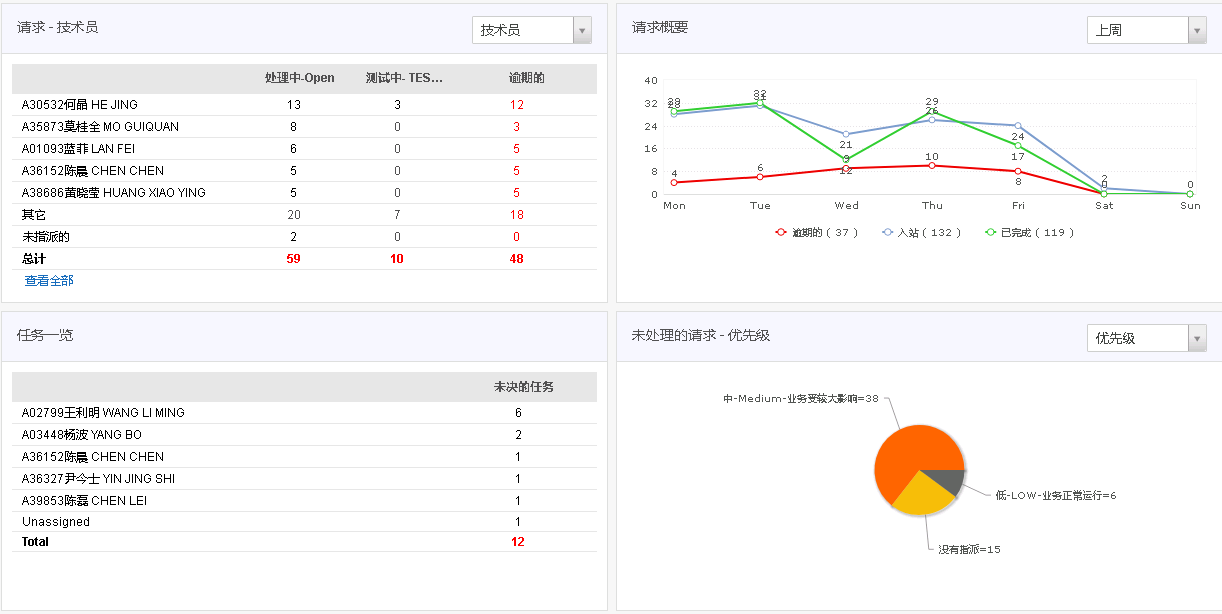Click the 处理中-Open column header
The image size is (1222, 614).
click(300, 78)
